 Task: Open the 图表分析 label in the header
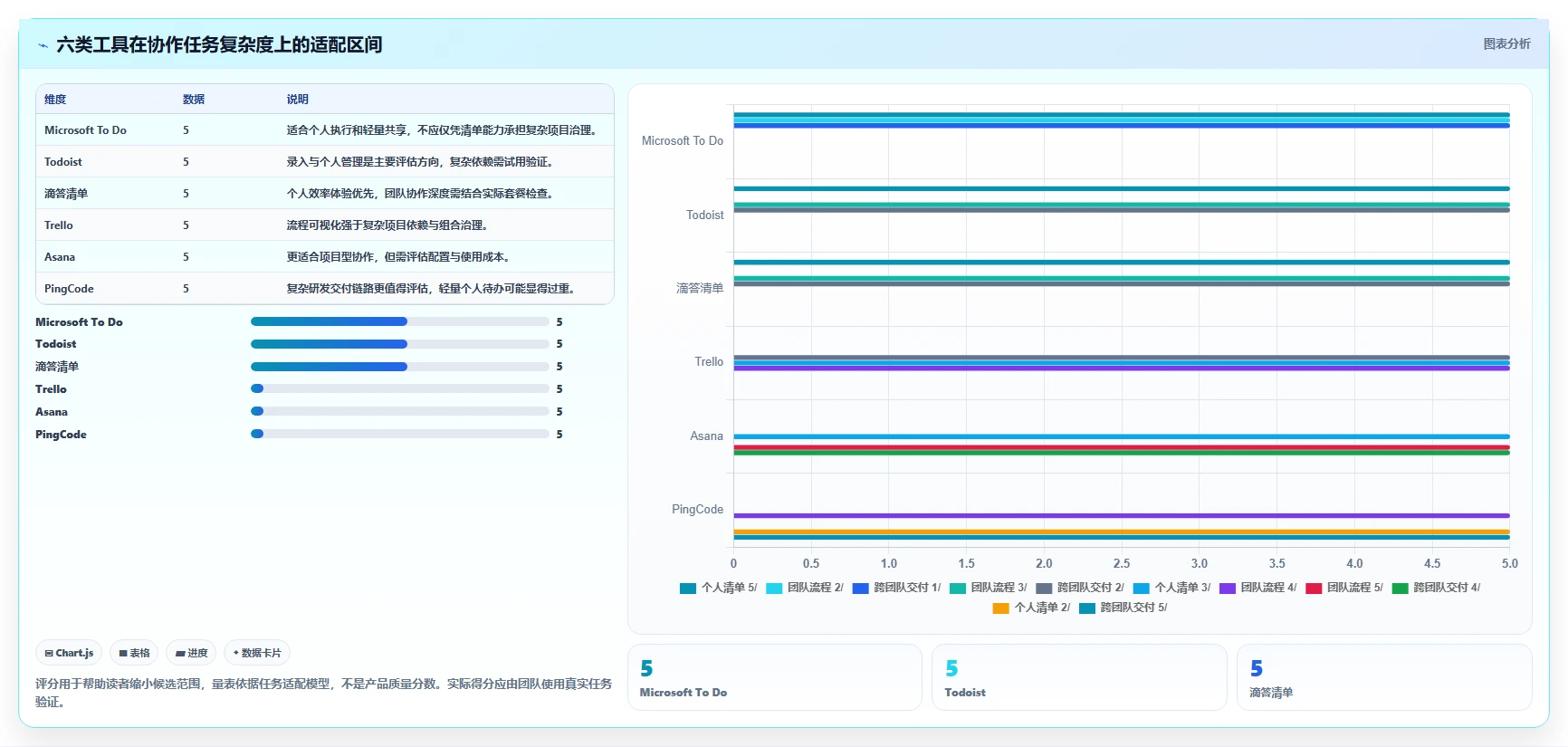1506,43
